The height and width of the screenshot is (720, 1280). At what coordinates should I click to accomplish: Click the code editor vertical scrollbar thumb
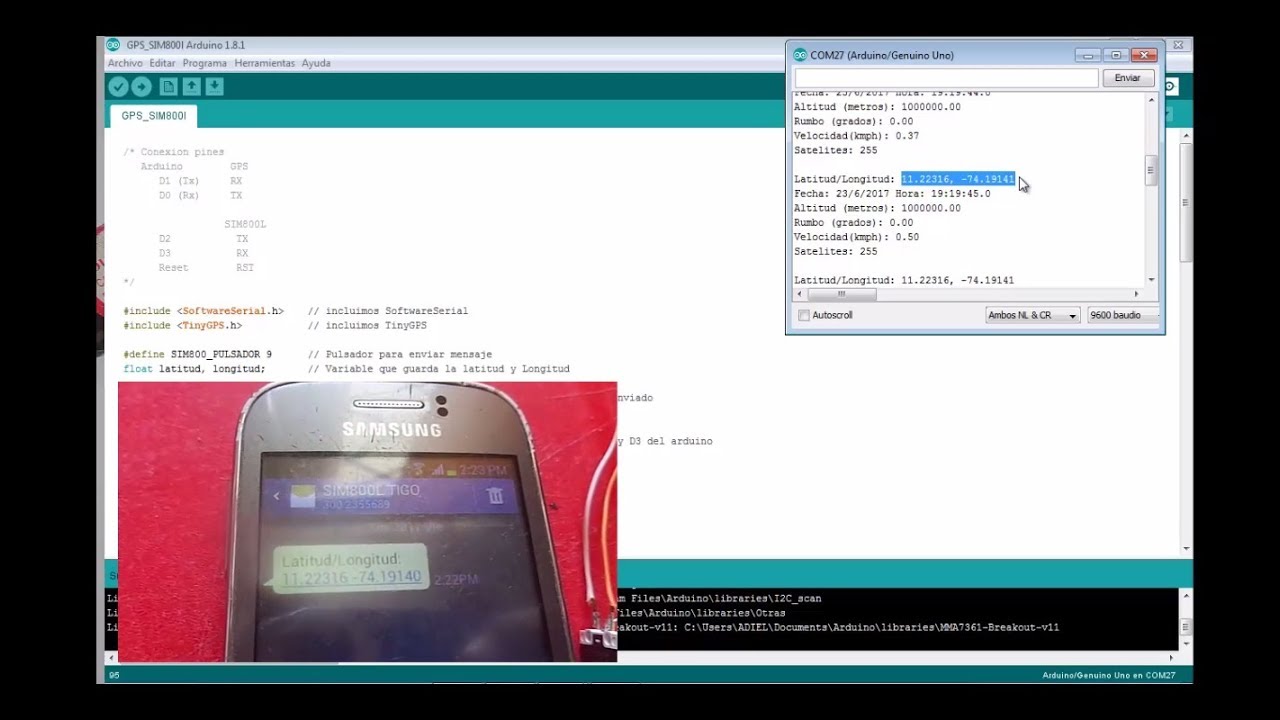point(1186,204)
